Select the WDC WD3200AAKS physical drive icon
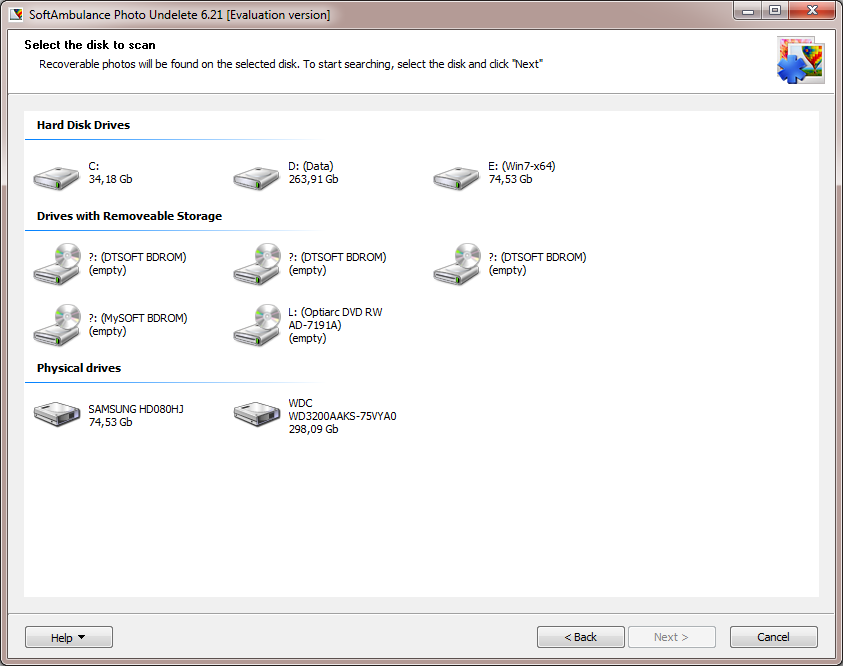 pos(257,414)
